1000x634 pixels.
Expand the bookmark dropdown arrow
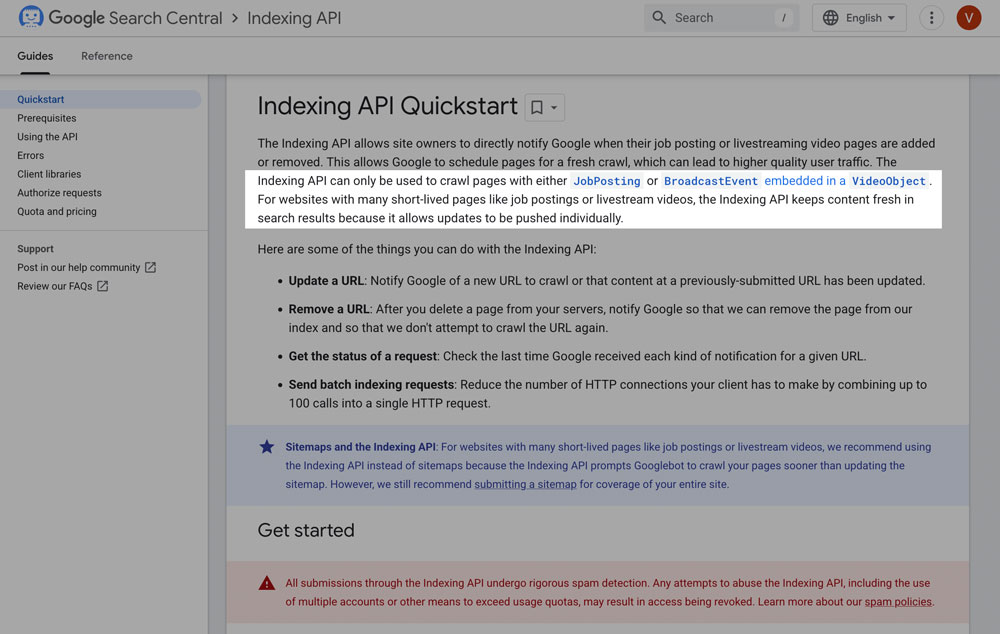click(x=554, y=107)
